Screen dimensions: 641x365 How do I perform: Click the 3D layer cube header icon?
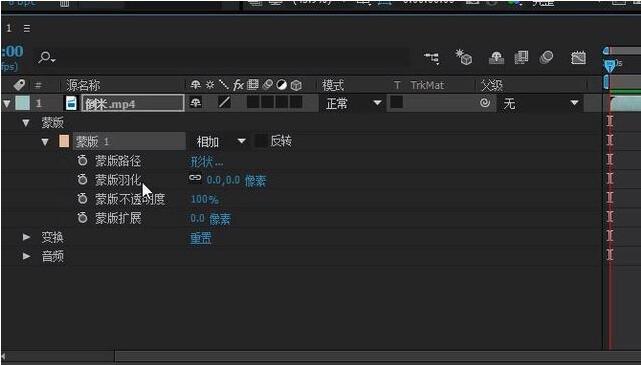296,85
